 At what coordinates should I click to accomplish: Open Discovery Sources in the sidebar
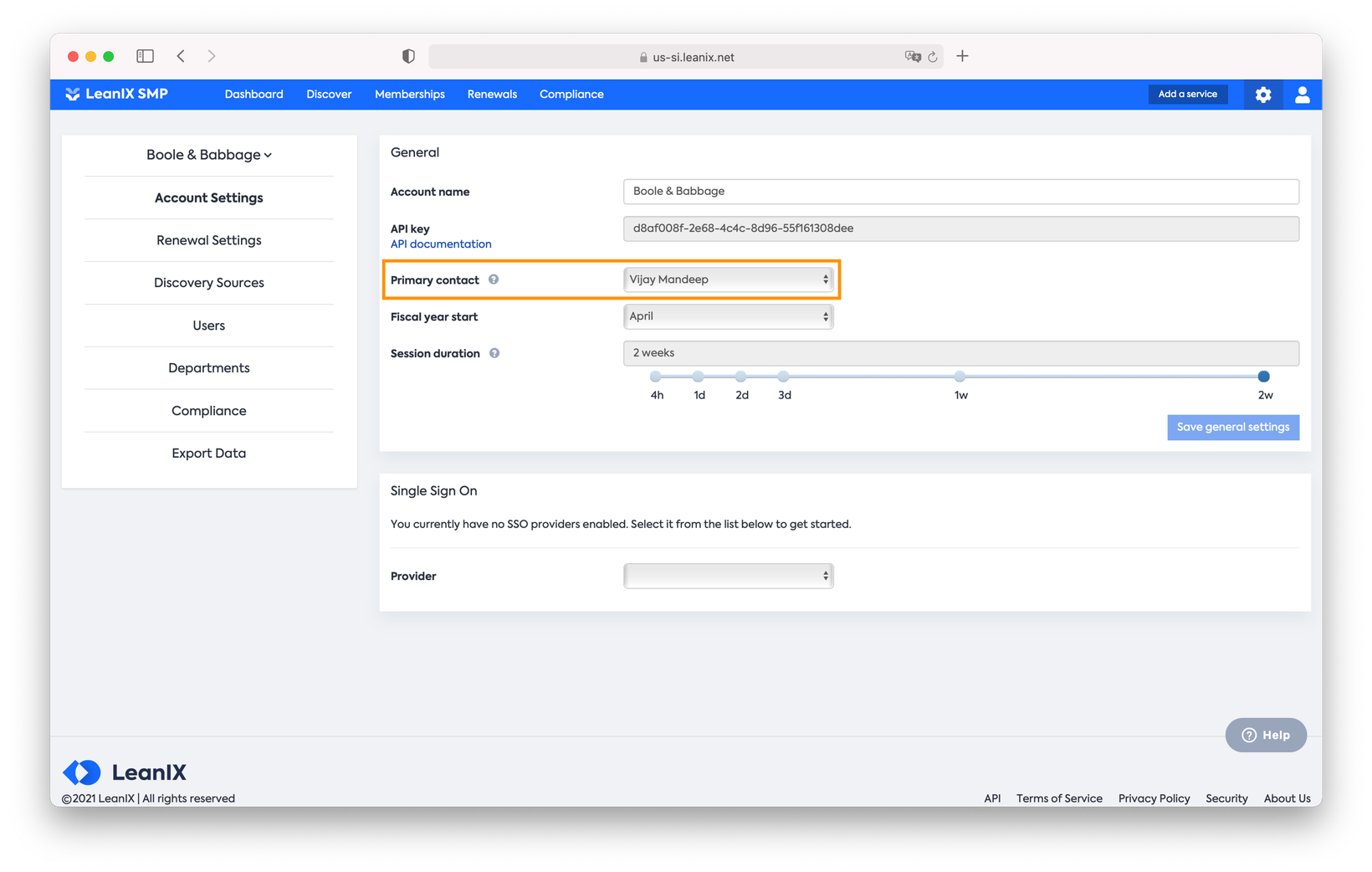tap(209, 283)
